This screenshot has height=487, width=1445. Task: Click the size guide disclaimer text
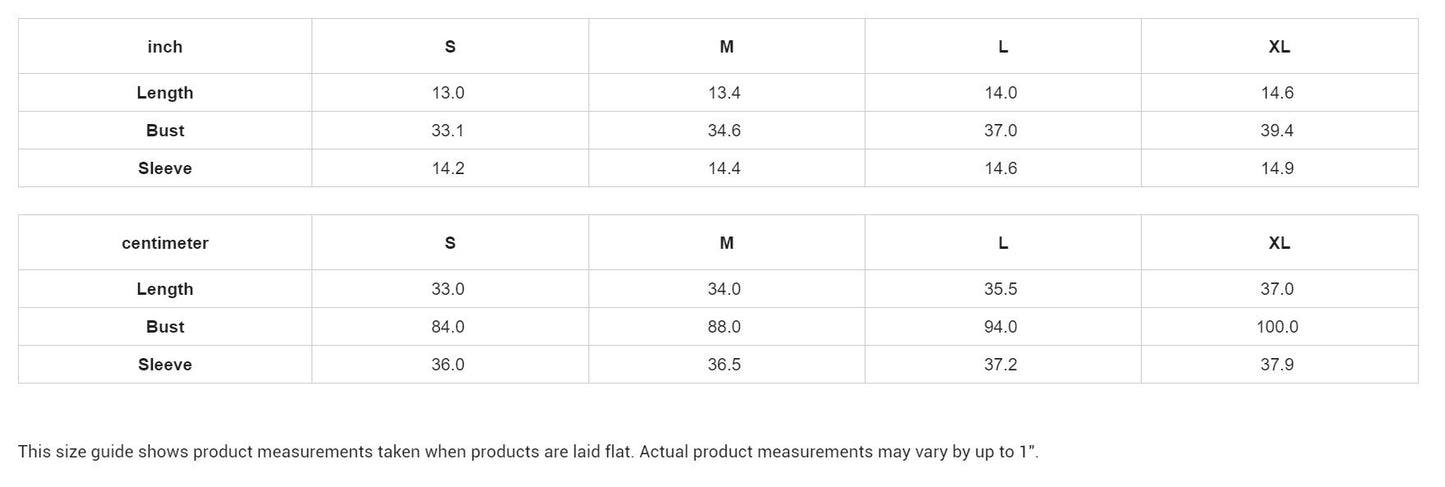pos(528,452)
